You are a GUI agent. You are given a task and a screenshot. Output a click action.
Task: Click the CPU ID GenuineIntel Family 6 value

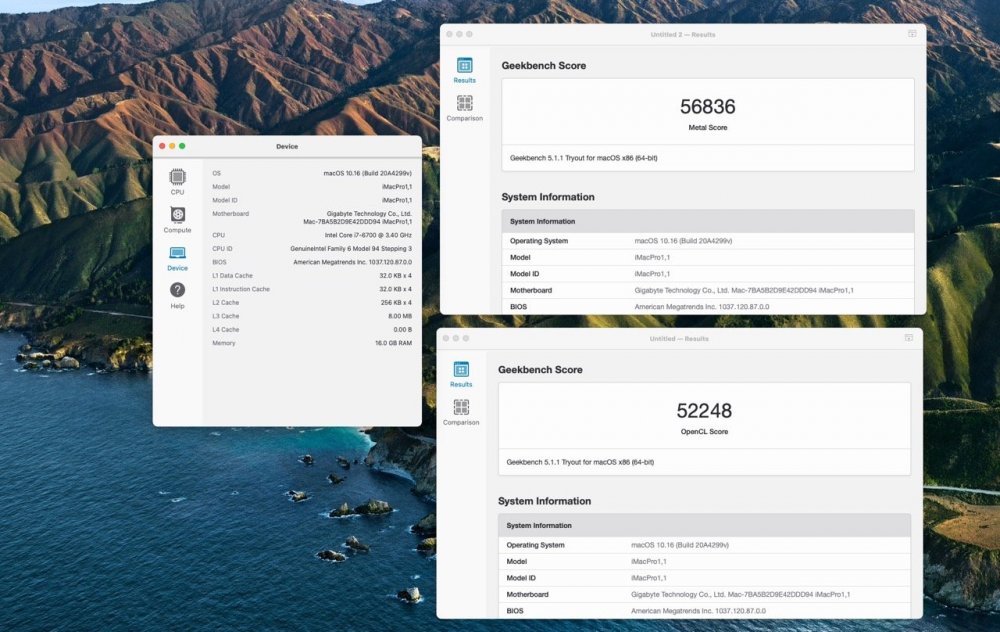pos(351,249)
